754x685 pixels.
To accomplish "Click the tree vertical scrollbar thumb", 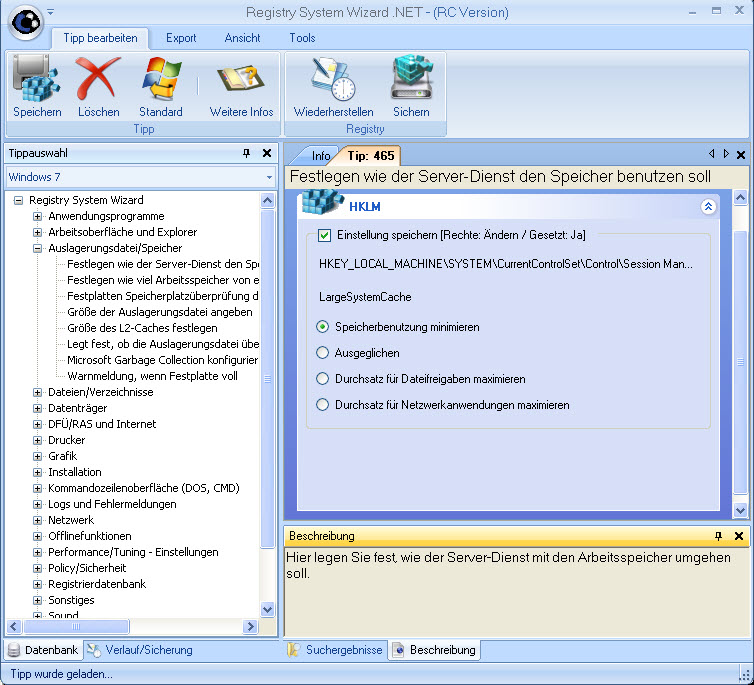I will 268,379.
